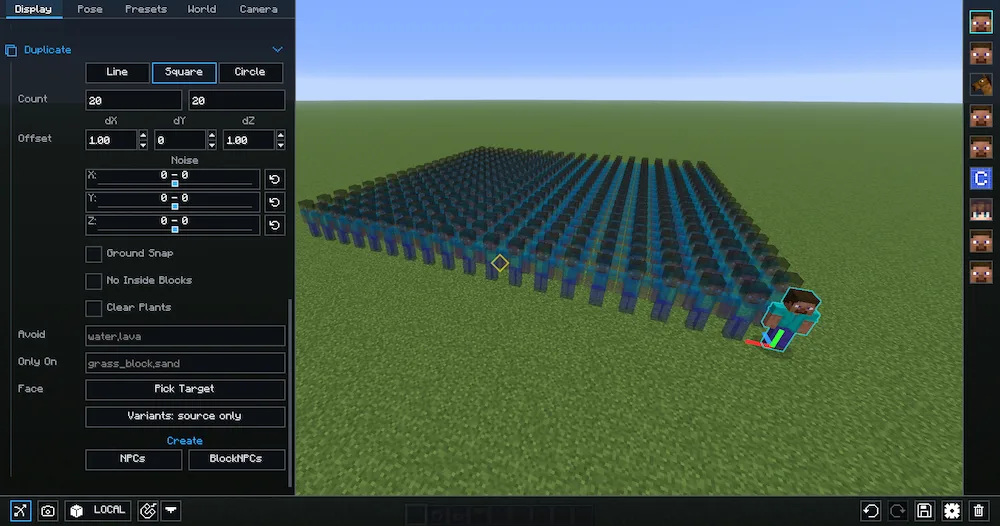Create duplicates as BlockNPCs
The image size is (1000, 526).
point(237,459)
